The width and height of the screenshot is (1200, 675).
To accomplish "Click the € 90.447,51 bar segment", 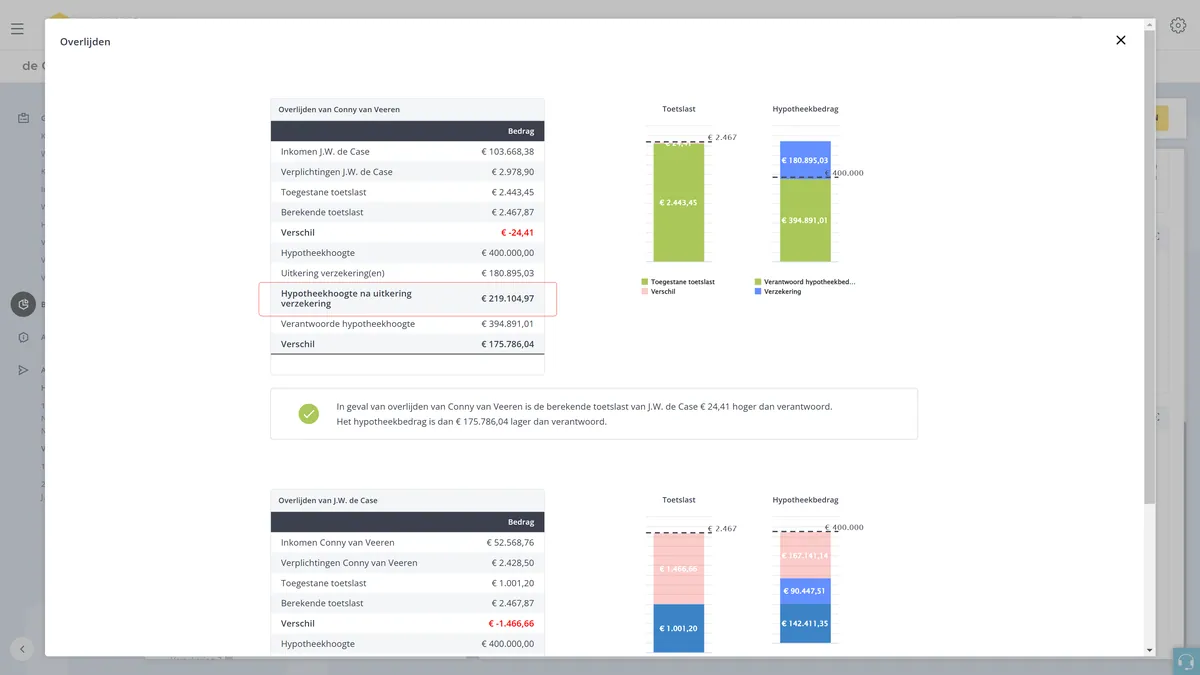I will coord(805,590).
